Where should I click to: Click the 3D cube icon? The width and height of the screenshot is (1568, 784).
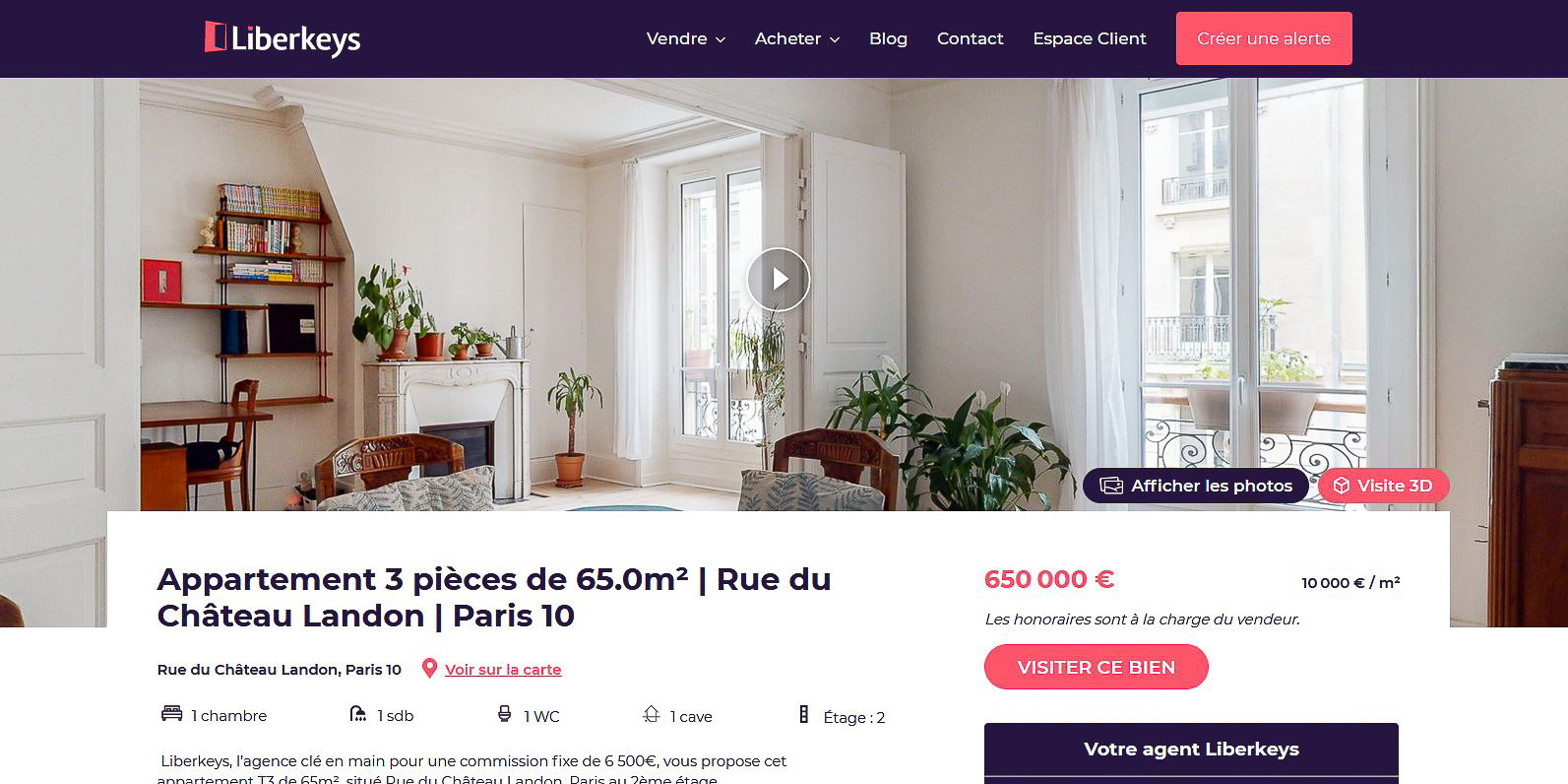[1341, 486]
